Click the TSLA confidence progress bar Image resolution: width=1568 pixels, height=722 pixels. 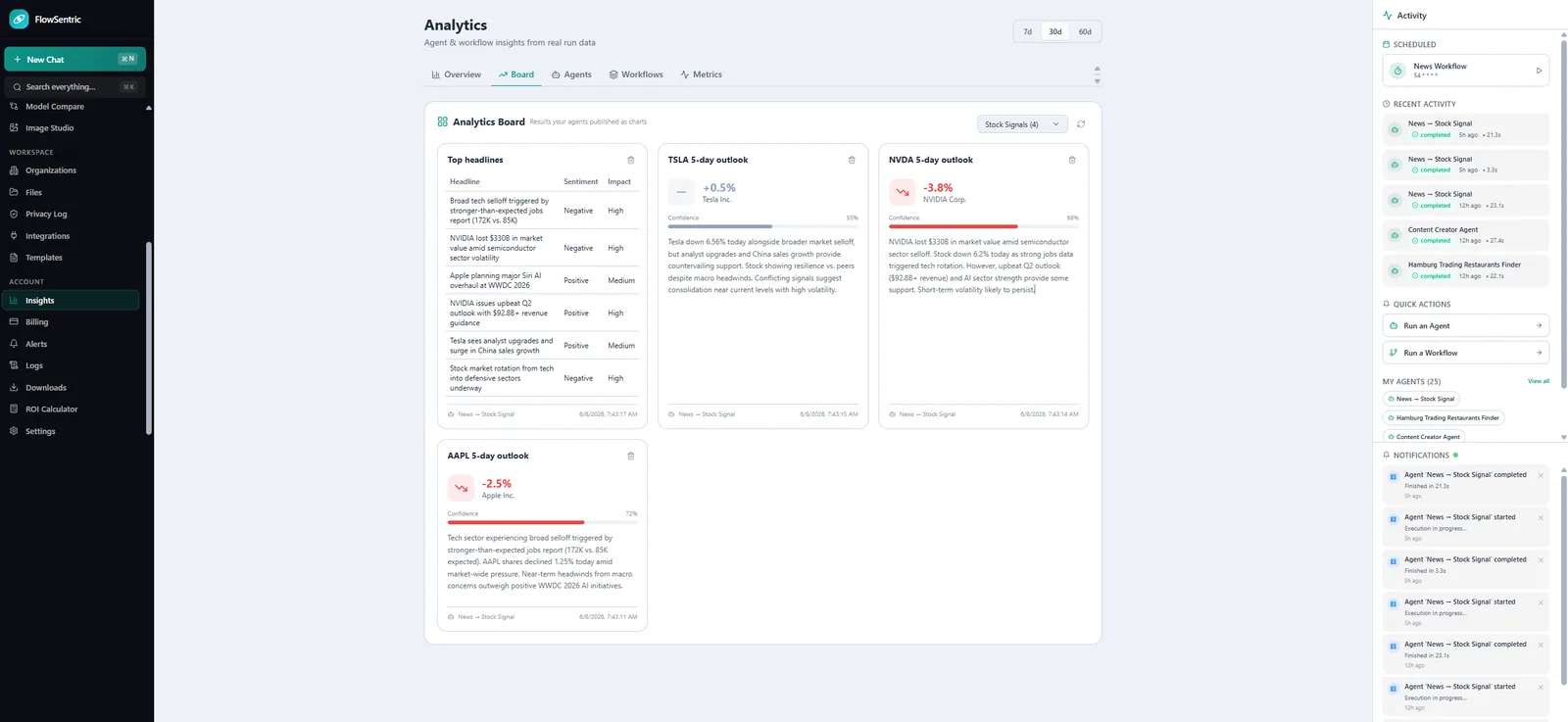pos(762,226)
